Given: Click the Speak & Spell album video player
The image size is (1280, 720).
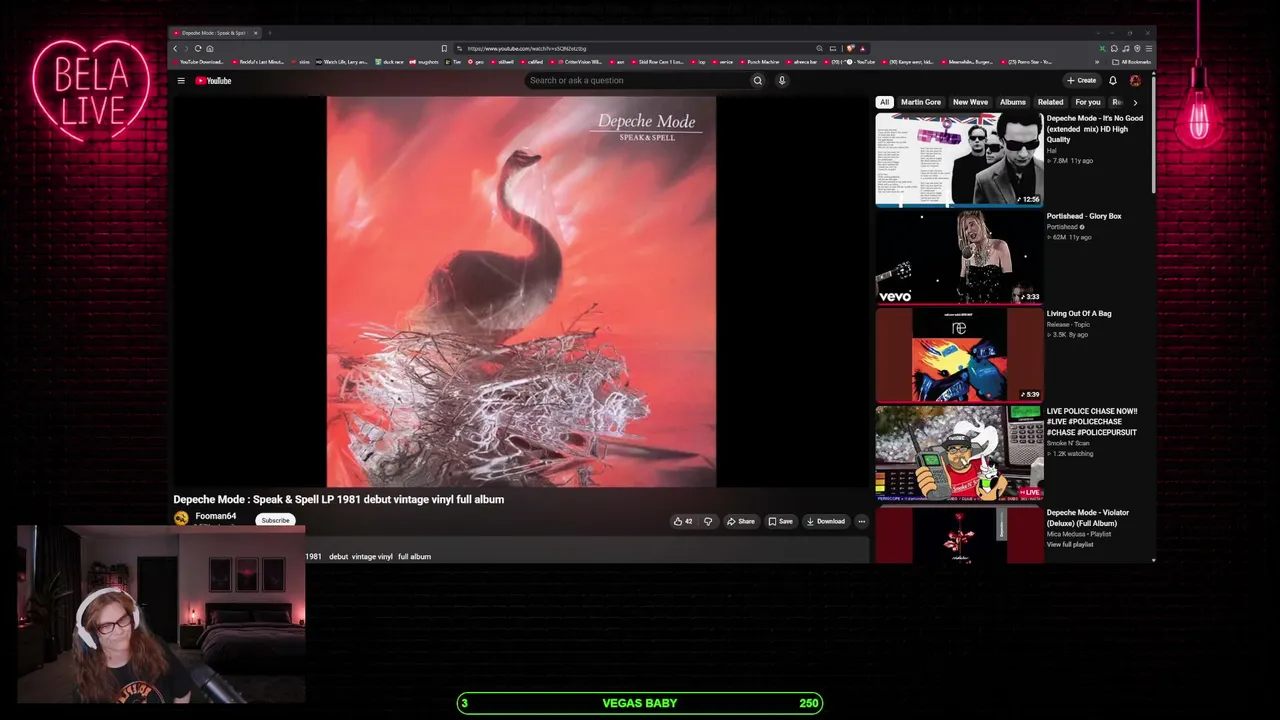Looking at the screenshot, I should [x=521, y=291].
